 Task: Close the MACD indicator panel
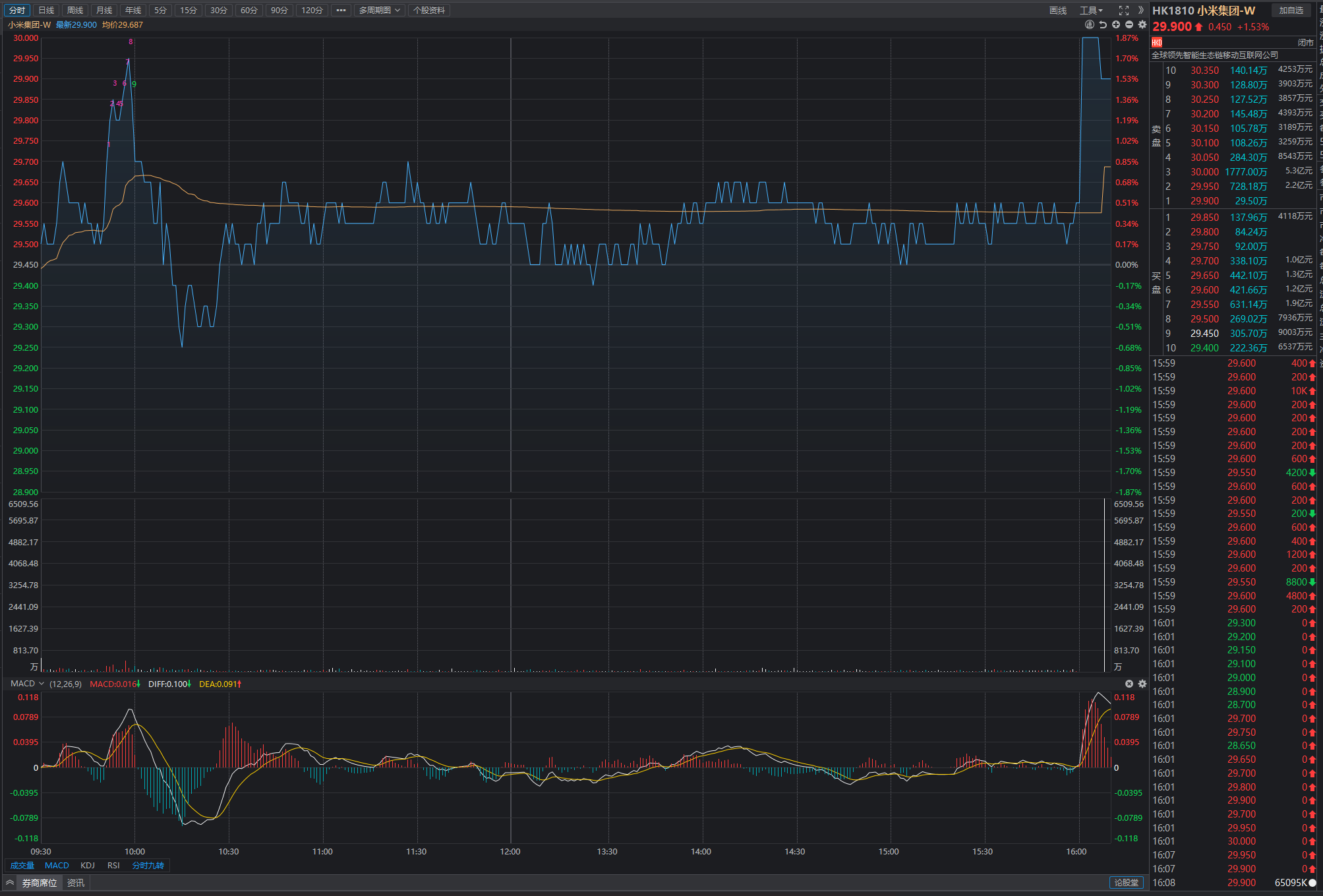point(1129,684)
